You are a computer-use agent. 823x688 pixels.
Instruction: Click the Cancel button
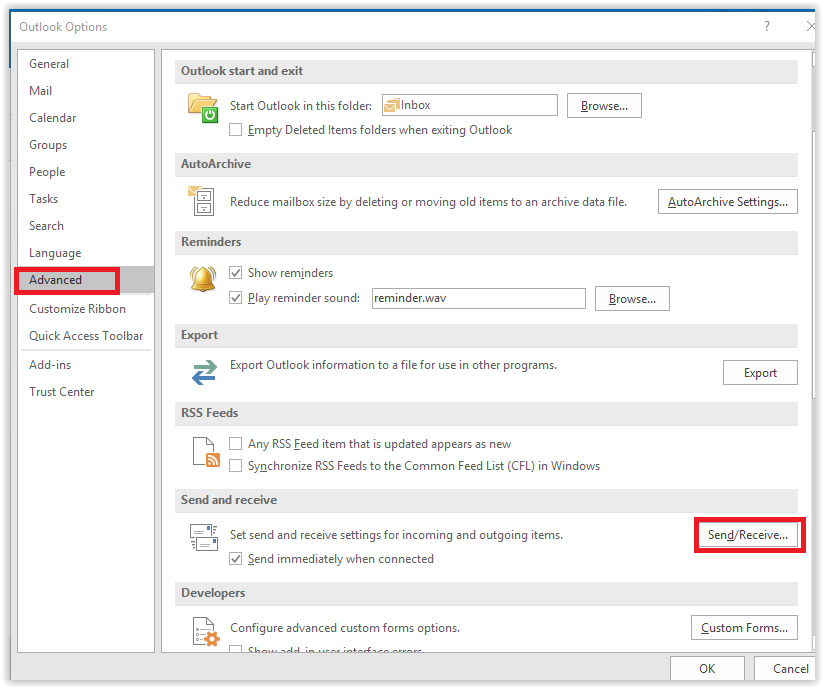tap(787, 669)
